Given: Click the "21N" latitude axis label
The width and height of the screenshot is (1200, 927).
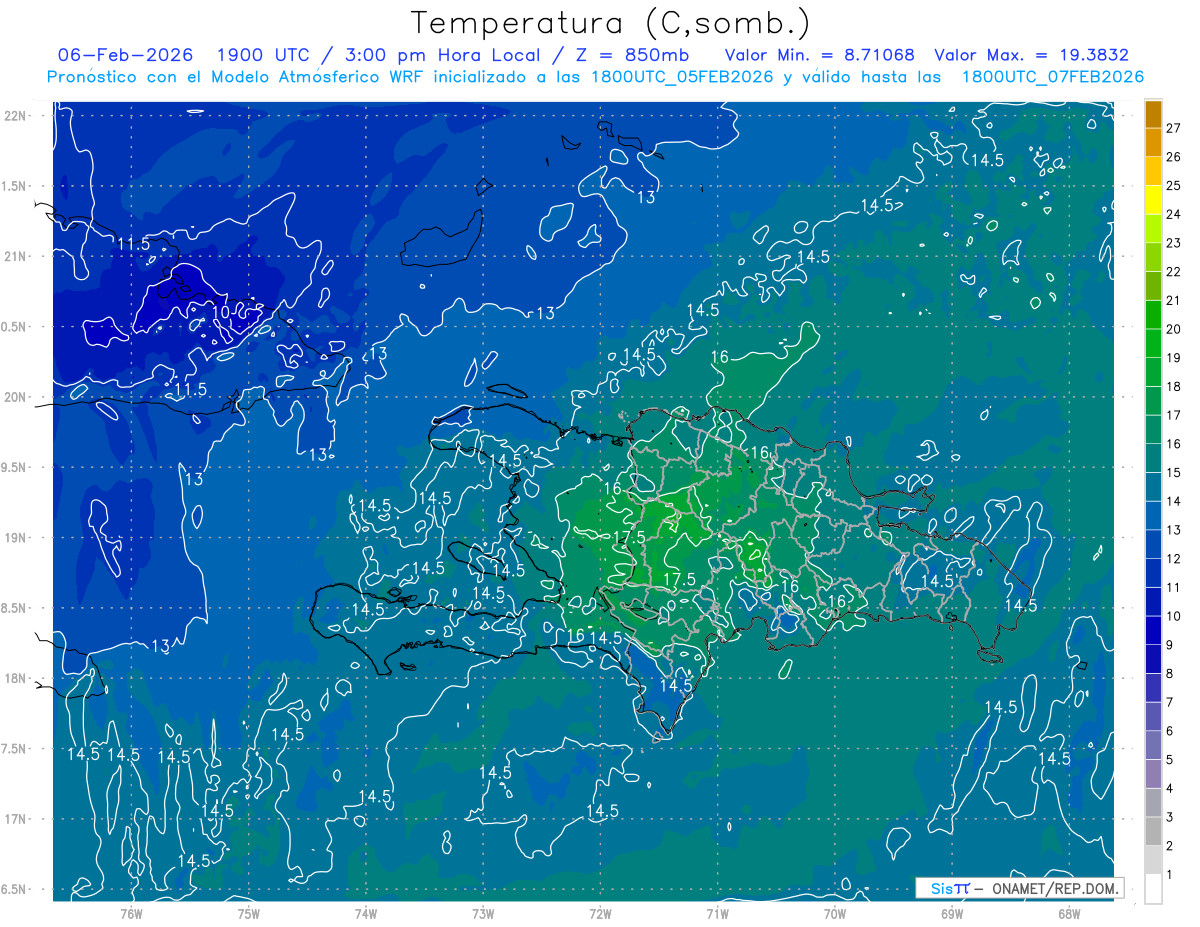Looking at the screenshot, I should (x=15, y=256).
